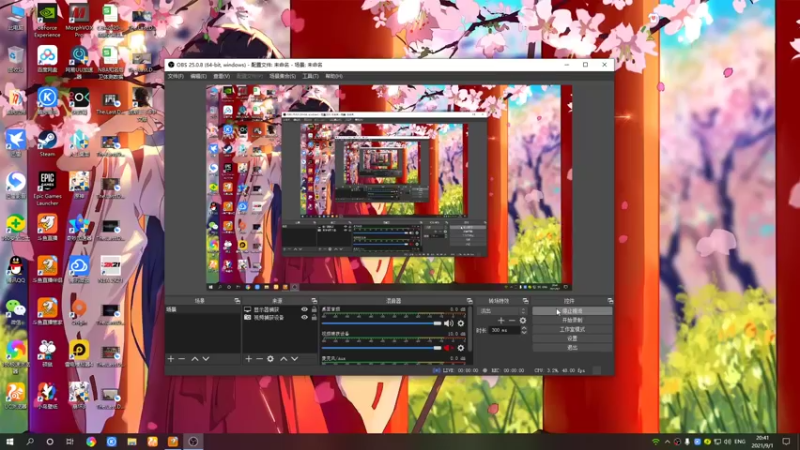Remove selected source with minus icon
The width and height of the screenshot is (800, 450).
[x=259, y=359]
